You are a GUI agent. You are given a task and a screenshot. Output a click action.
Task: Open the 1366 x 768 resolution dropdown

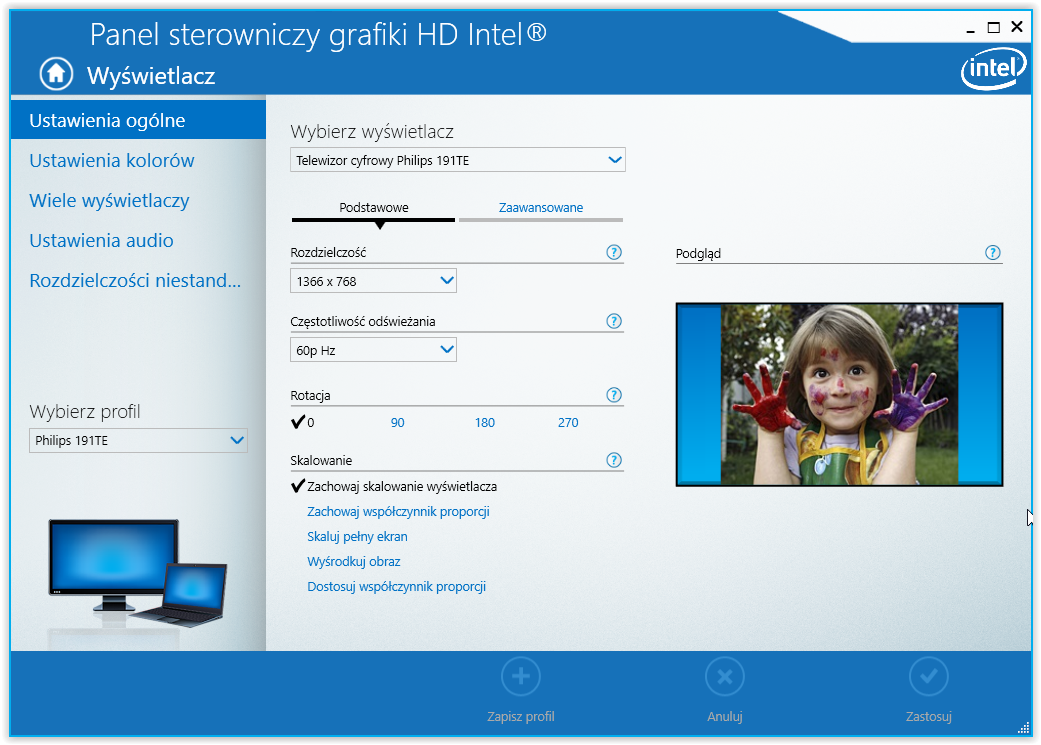[373, 281]
